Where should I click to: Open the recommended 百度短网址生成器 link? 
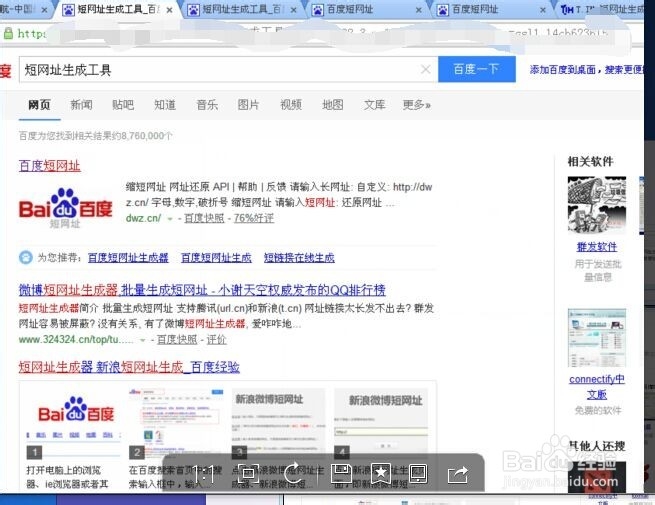pyautogui.click(x=128, y=258)
